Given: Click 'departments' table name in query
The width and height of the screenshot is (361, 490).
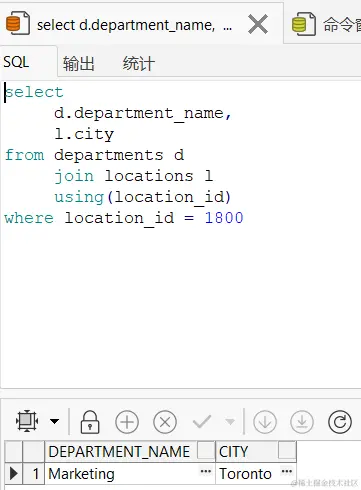Looking at the screenshot, I should pyautogui.click(x=109, y=156).
